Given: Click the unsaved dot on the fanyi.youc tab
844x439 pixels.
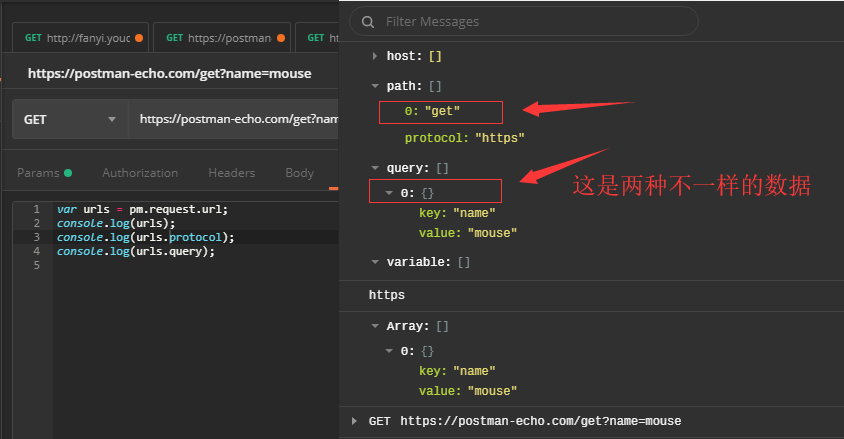Looking at the screenshot, I should [x=139, y=38].
